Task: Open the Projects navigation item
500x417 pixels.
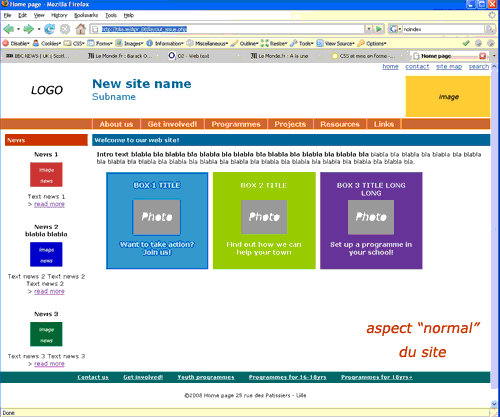Action: (x=290, y=124)
